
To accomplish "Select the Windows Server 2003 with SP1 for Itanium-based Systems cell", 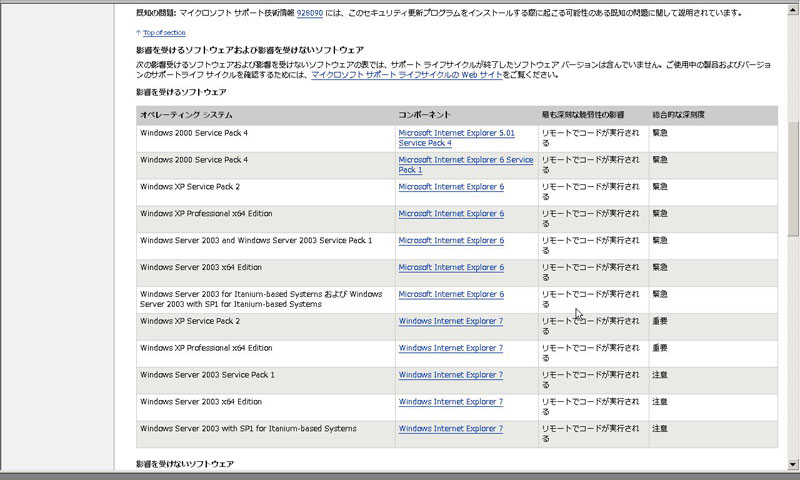I will [265, 435].
